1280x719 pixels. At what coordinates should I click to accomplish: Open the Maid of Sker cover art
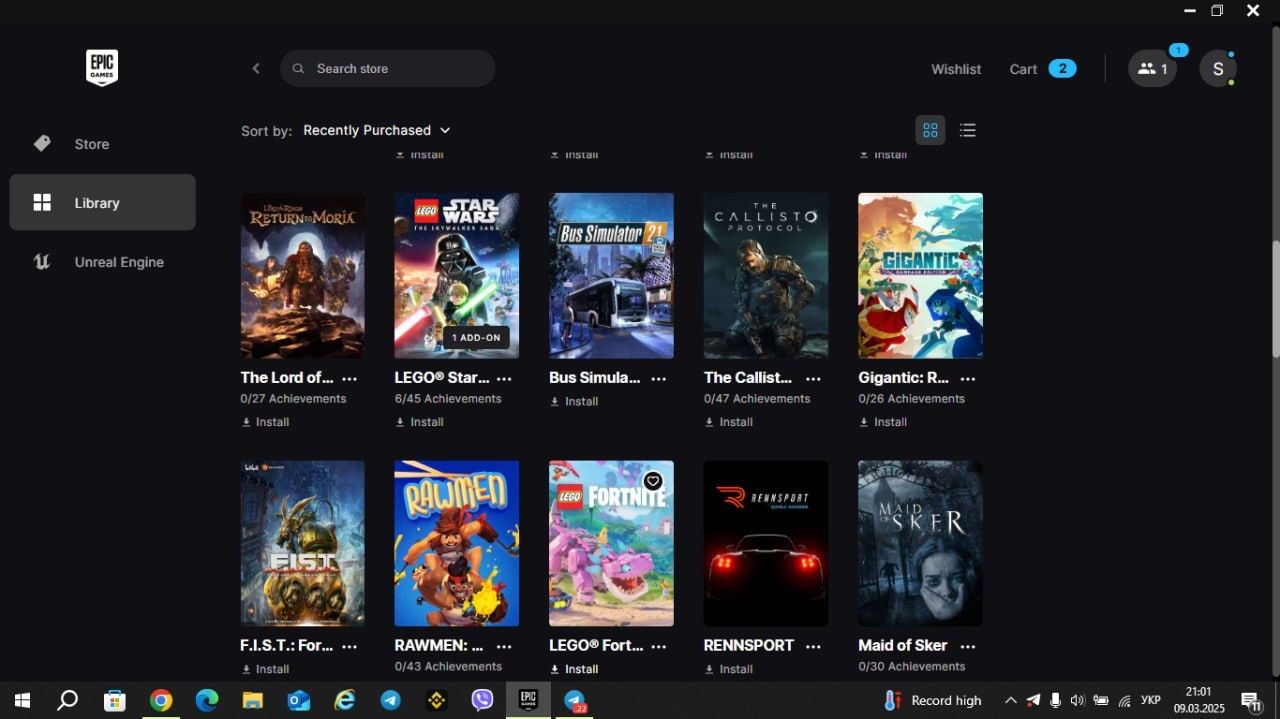tap(920, 543)
